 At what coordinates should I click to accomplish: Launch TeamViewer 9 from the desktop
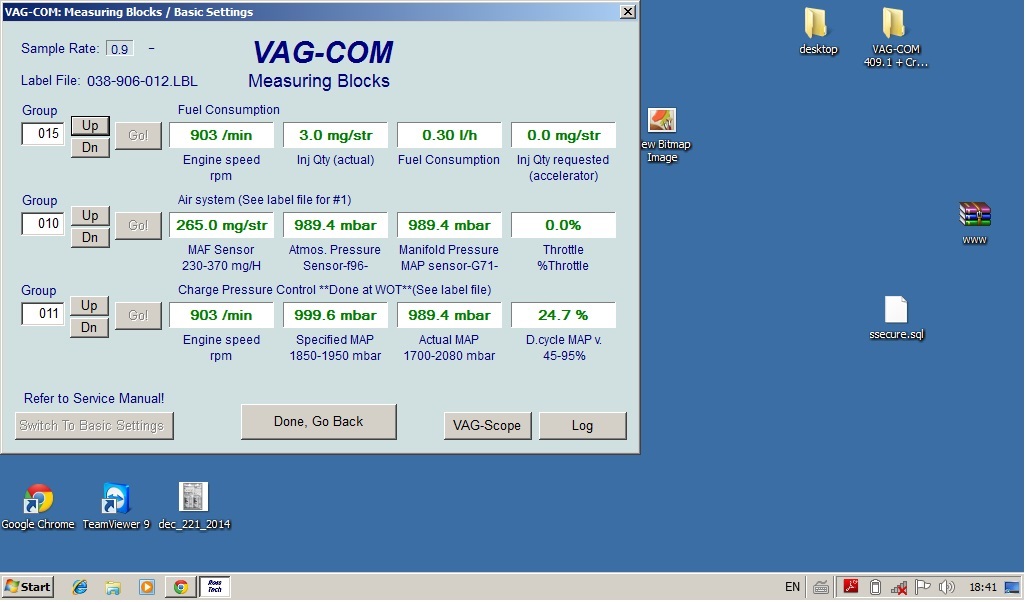pyautogui.click(x=115, y=499)
